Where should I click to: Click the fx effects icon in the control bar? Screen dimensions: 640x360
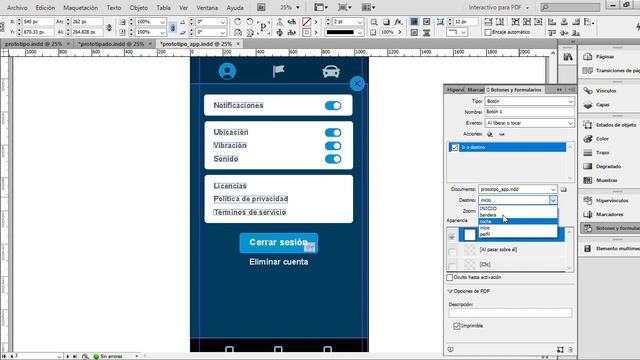pos(398,22)
